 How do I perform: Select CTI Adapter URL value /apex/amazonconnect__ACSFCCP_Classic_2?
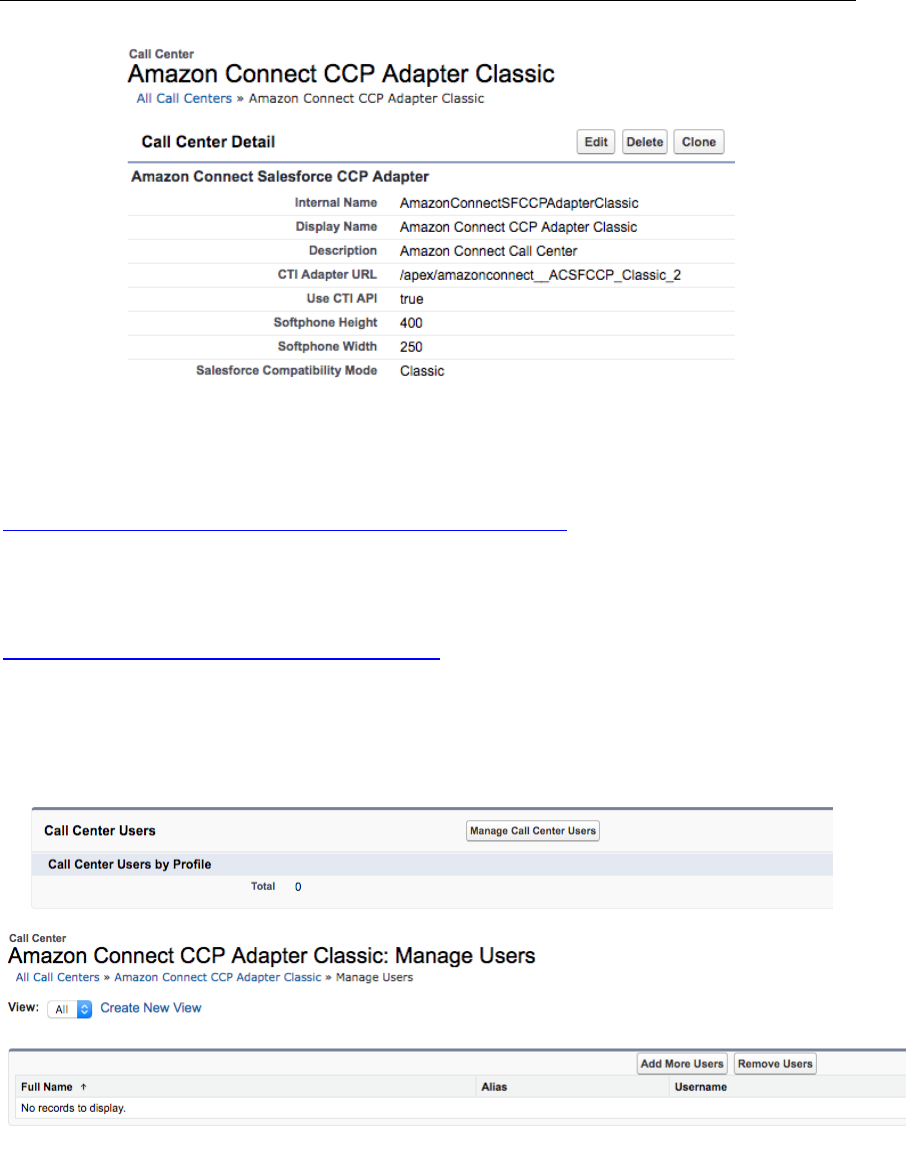[540, 275]
